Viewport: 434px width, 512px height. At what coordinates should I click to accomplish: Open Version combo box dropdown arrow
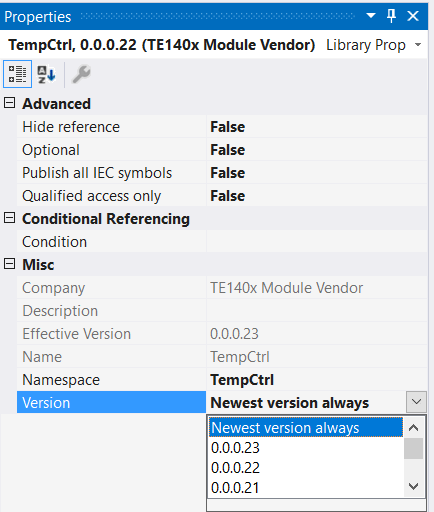[x=416, y=402]
